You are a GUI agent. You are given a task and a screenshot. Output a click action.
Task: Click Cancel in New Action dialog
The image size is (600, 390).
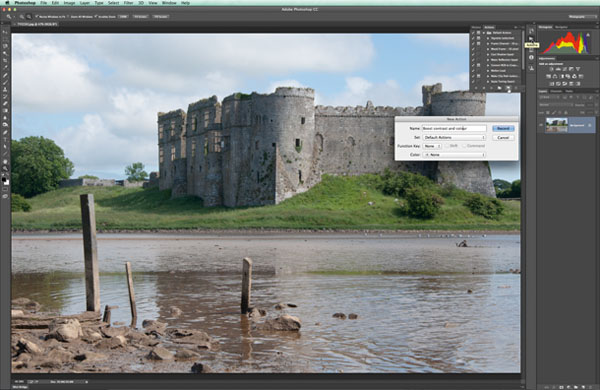tap(503, 137)
